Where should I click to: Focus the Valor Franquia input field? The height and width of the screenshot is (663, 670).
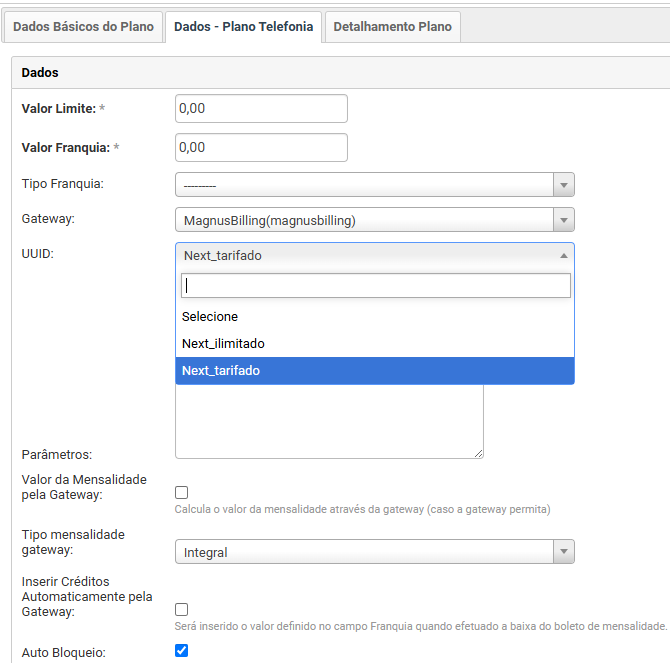[x=261, y=147]
